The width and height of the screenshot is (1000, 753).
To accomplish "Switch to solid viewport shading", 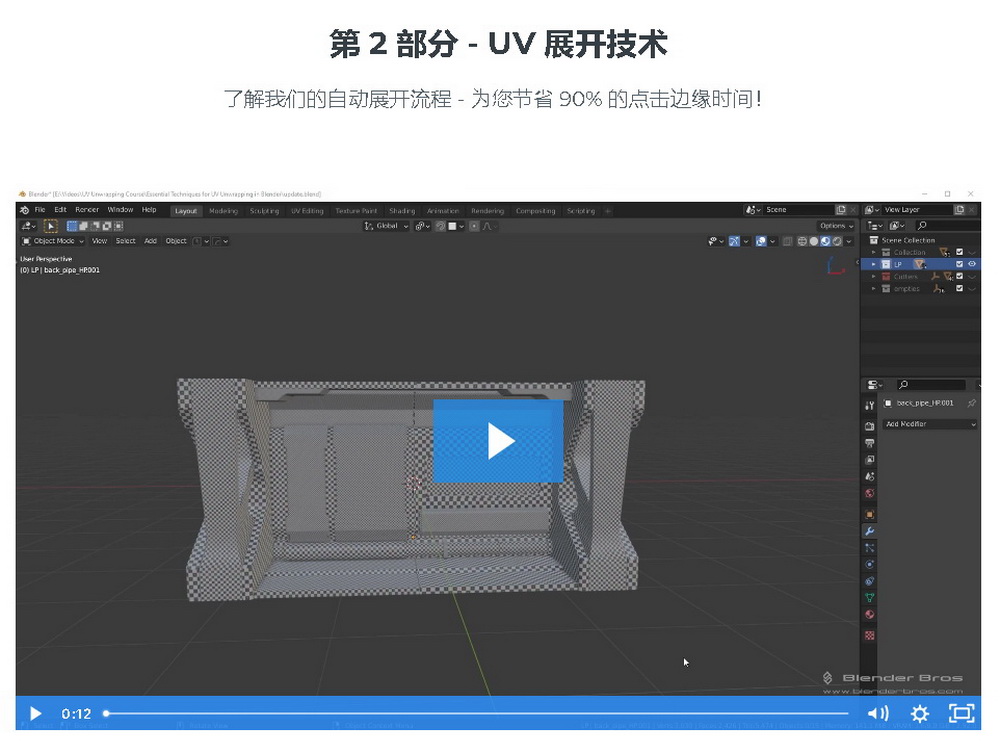I will click(814, 241).
